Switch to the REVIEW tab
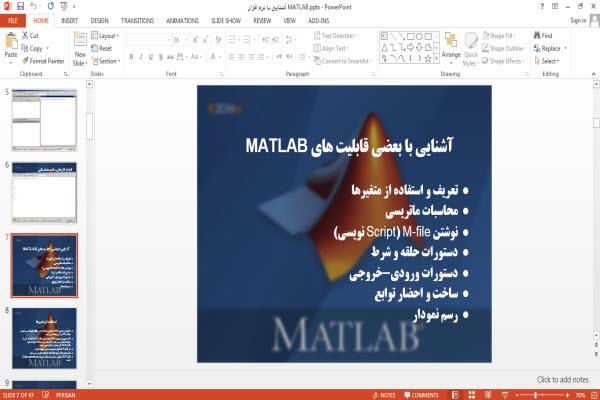The height and width of the screenshot is (400, 600). (x=262, y=21)
